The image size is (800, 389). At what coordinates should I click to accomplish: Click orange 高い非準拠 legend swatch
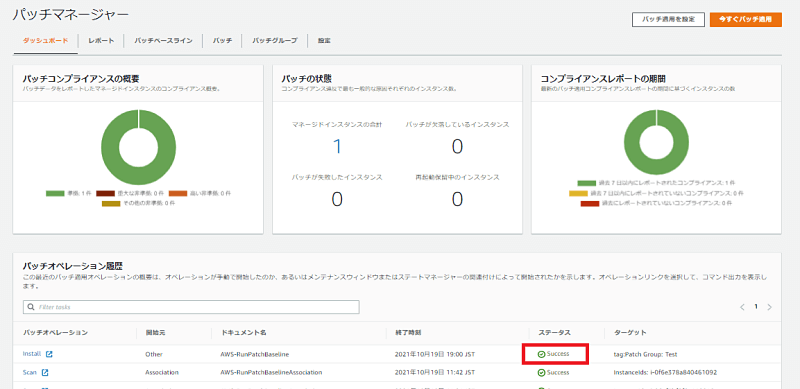[x=178, y=193]
